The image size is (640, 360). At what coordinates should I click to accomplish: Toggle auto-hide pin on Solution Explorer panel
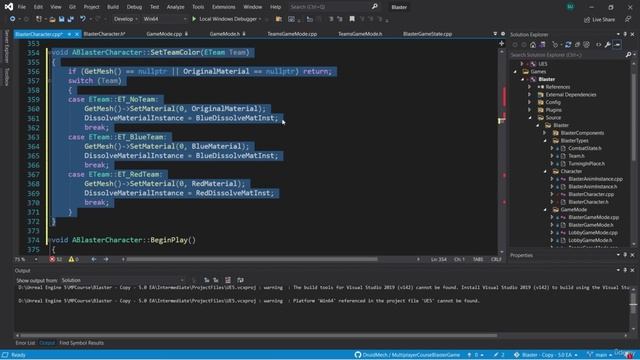(625, 34)
